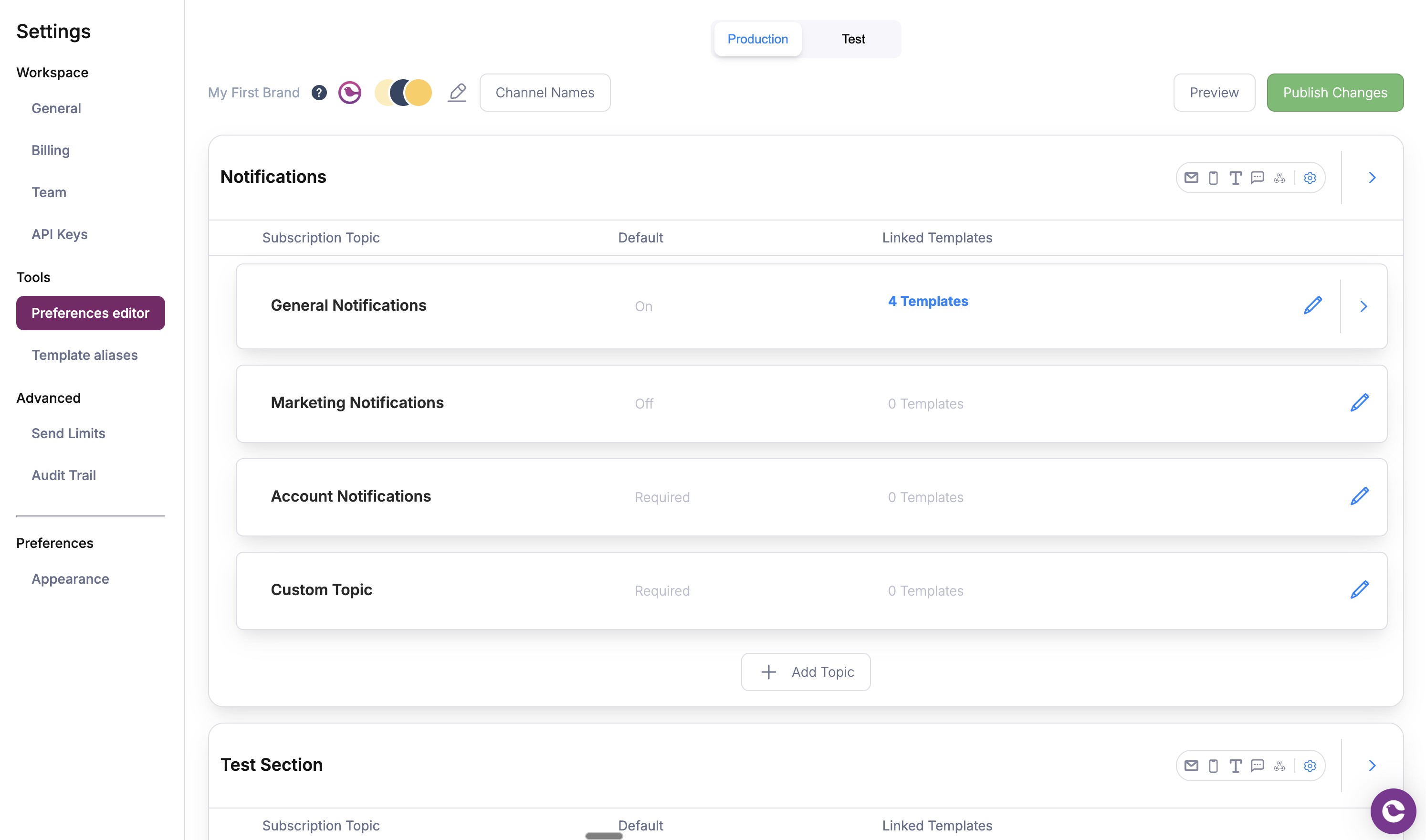Toggle the chat icon in Test Section
1426x840 pixels.
(1258, 765)
